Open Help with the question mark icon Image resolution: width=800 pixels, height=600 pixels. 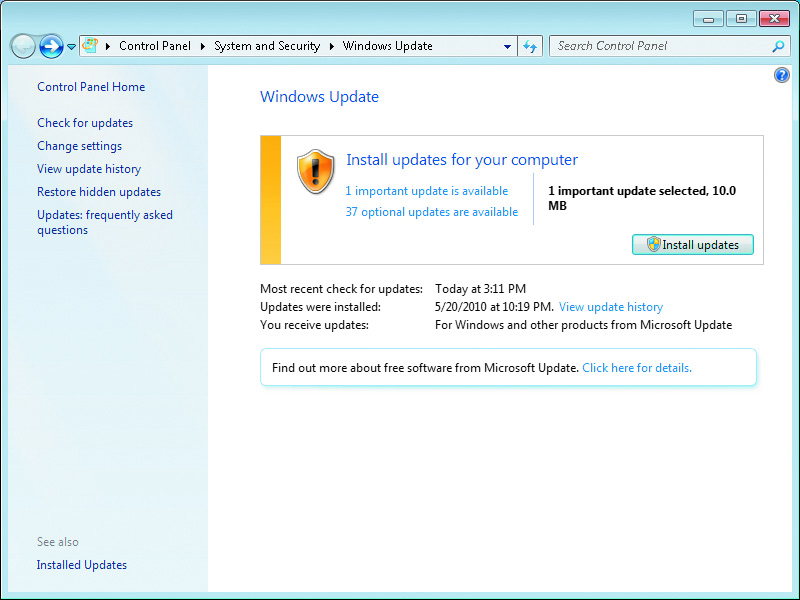pyautogui.click(x=782, y=76)
